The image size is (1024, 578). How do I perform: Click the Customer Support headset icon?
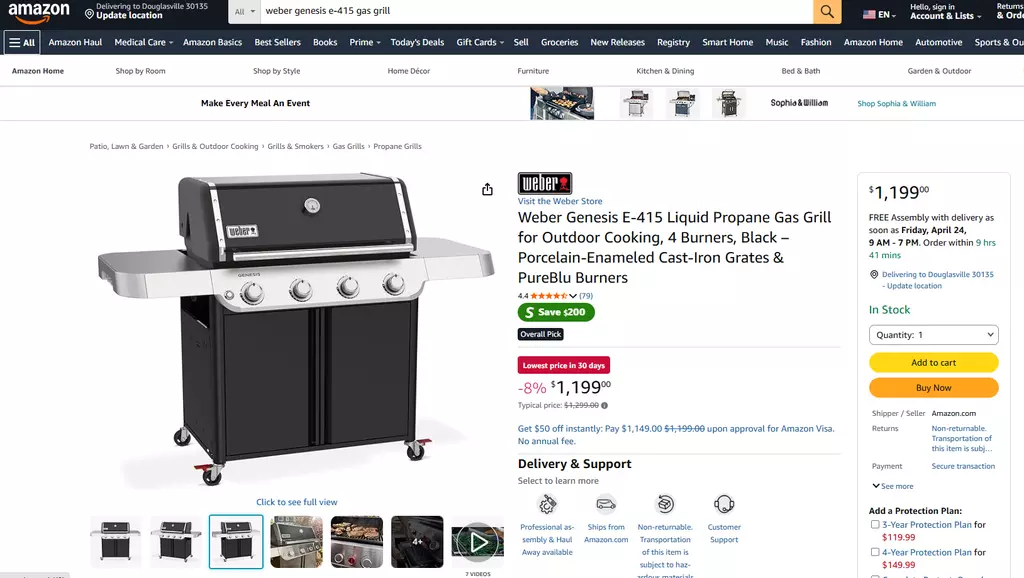[x=724, y=504]
